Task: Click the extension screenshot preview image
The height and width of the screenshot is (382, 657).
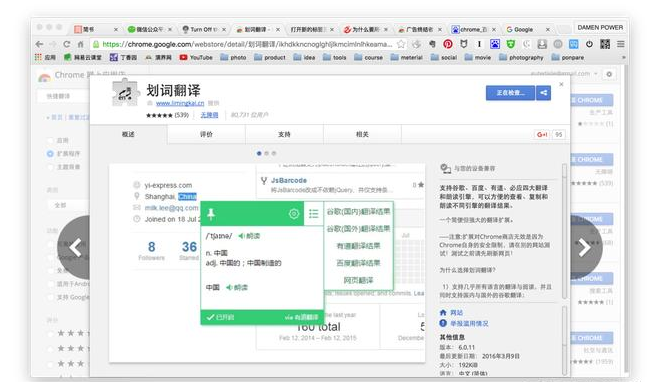Action: tap(267, 263)
